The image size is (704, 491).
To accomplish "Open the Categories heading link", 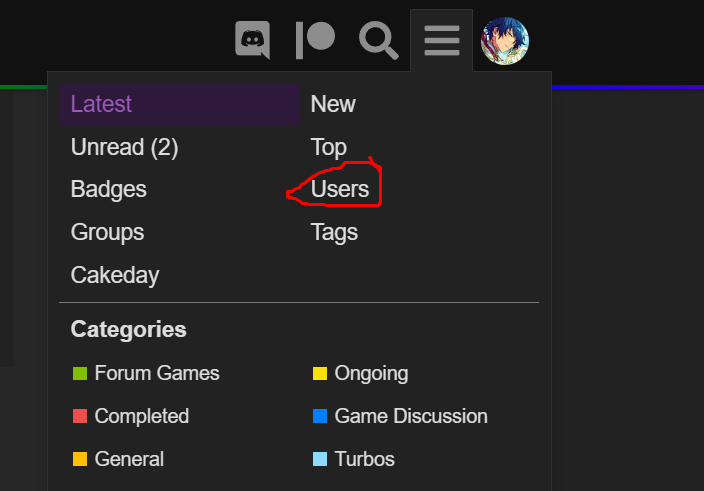I will pos(128,329).
